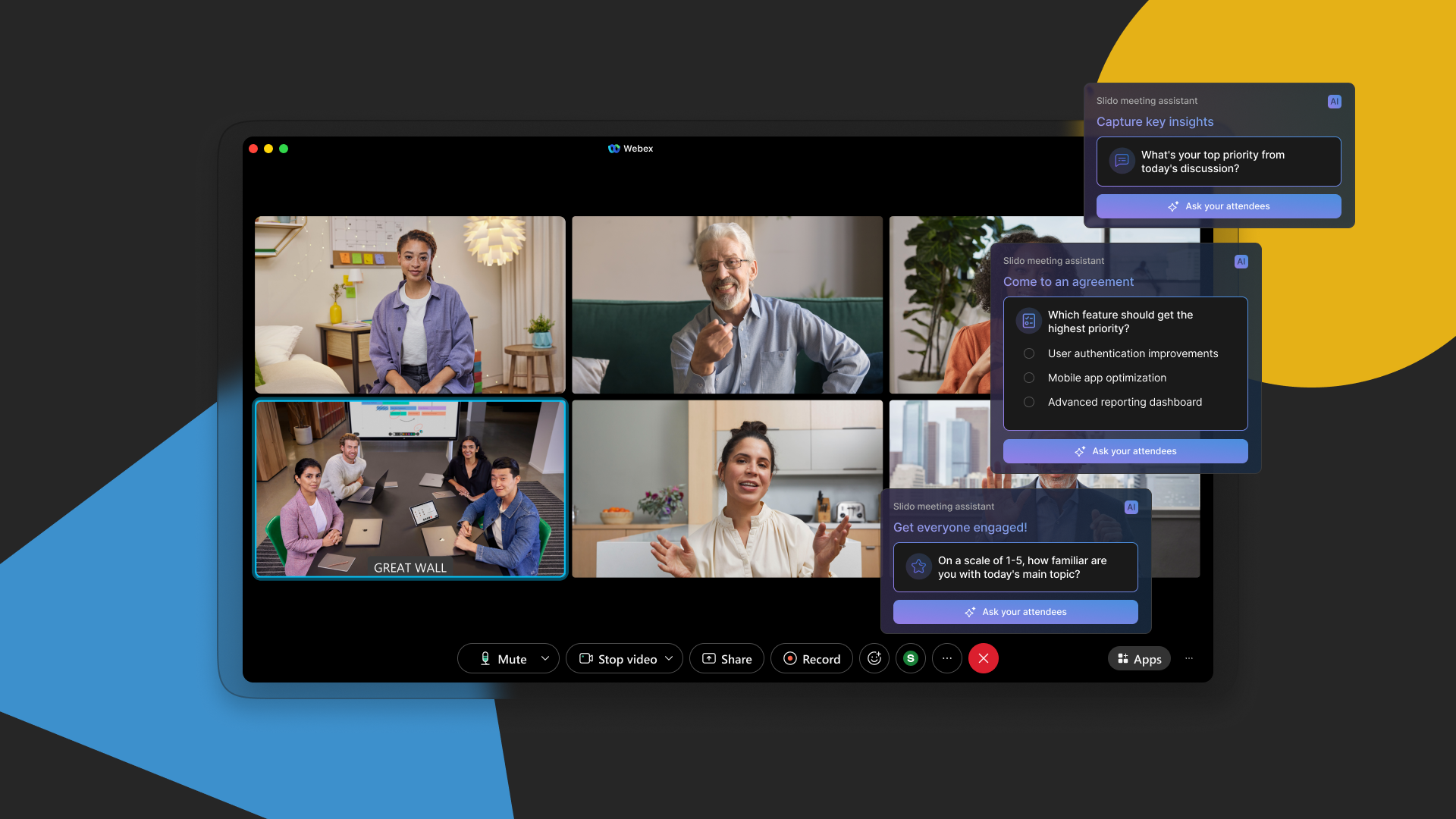Click AI badge on Get everyone engaged card

tap(1131, 507)
